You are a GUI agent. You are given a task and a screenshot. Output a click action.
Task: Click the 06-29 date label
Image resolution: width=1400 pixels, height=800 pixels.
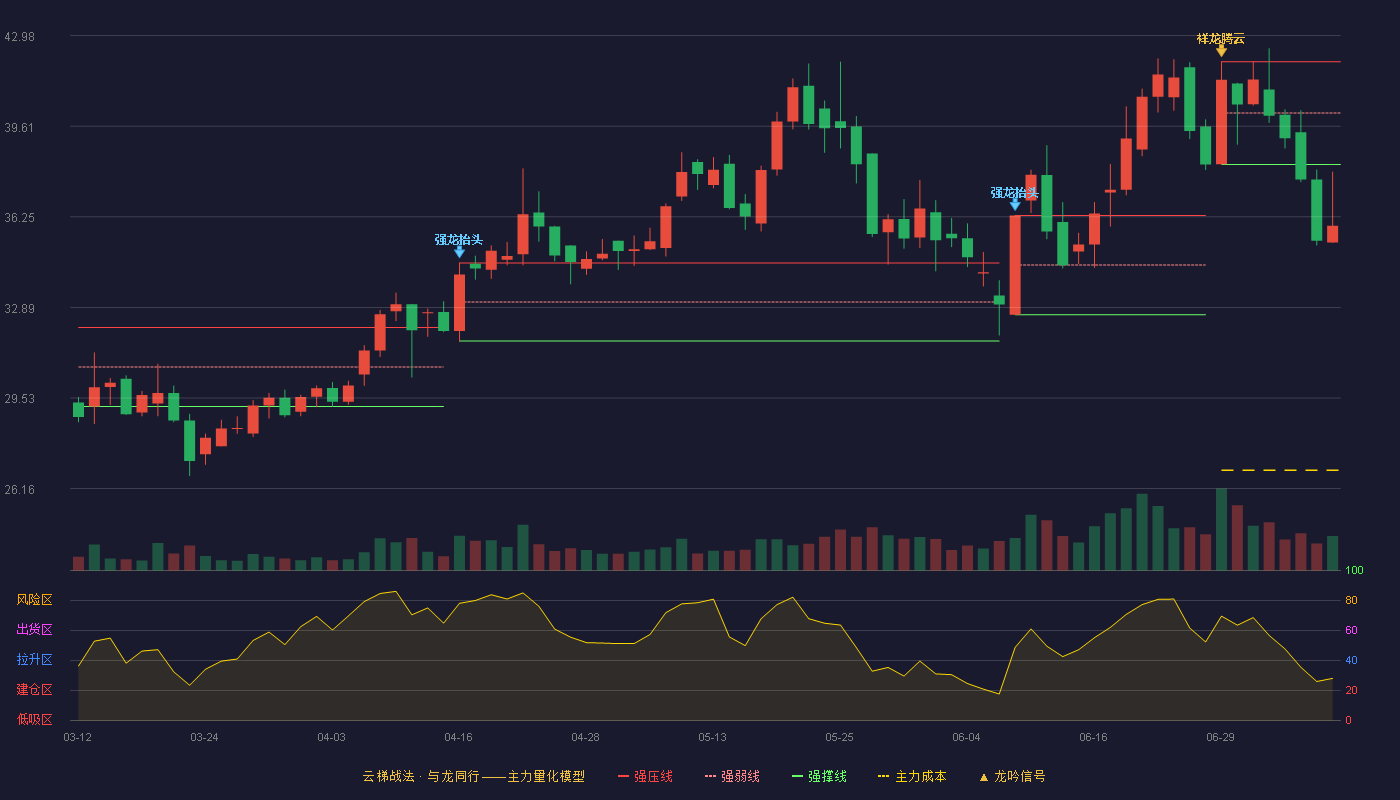[1220, 737]
